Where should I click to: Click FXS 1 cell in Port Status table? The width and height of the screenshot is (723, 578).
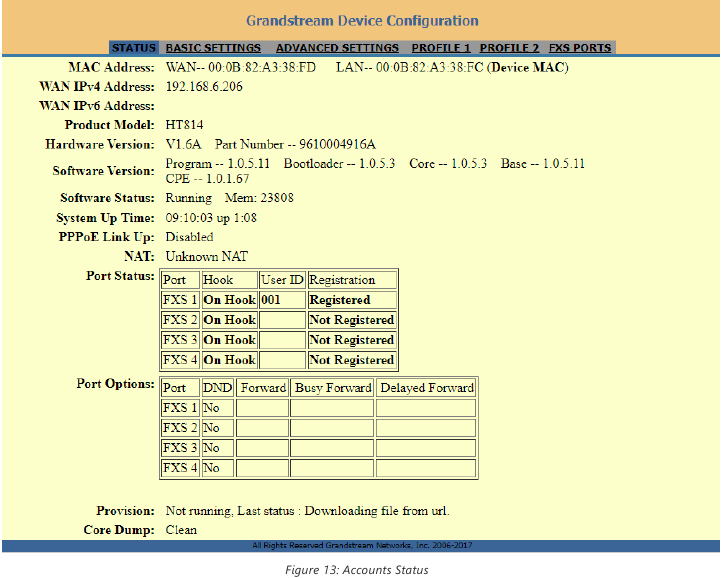click(x=180, y=300)
